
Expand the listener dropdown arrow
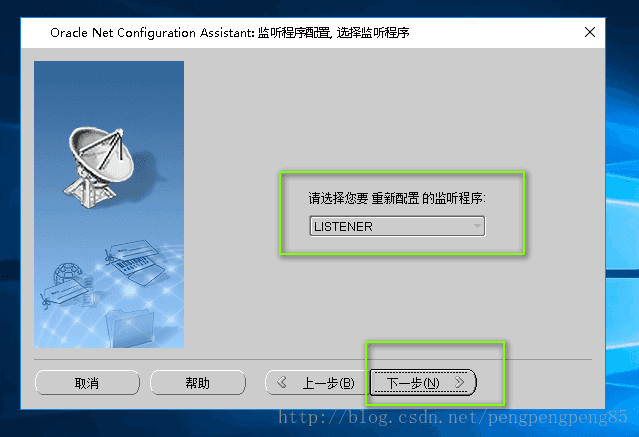click(477, 226)
